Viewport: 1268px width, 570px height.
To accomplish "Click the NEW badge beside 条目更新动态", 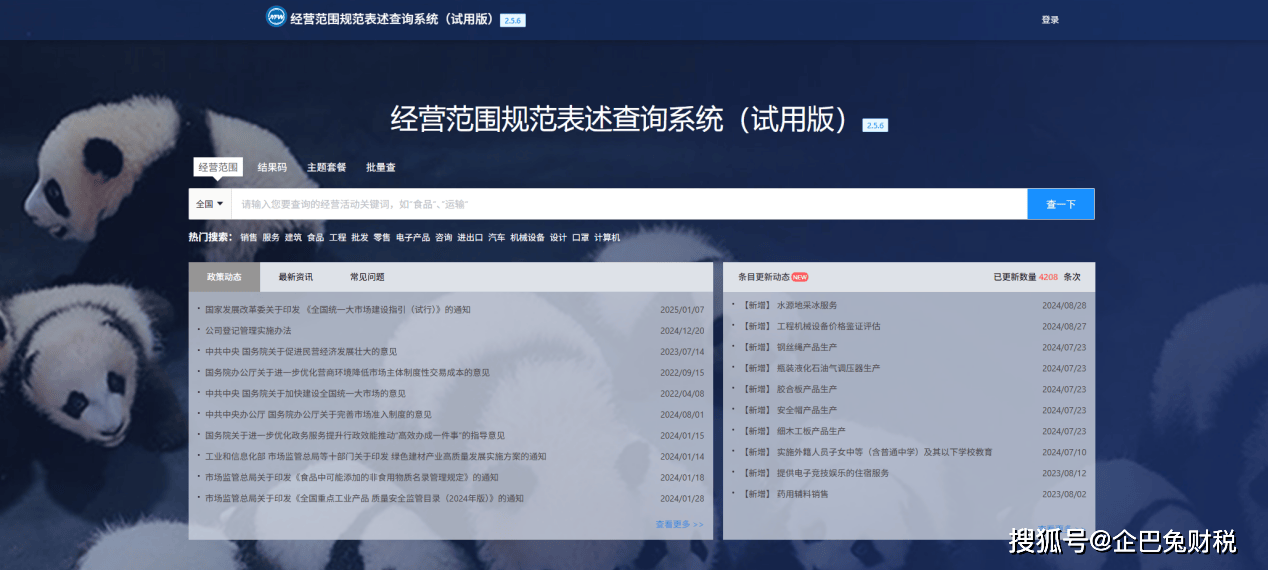I will (x=800, y=277).
